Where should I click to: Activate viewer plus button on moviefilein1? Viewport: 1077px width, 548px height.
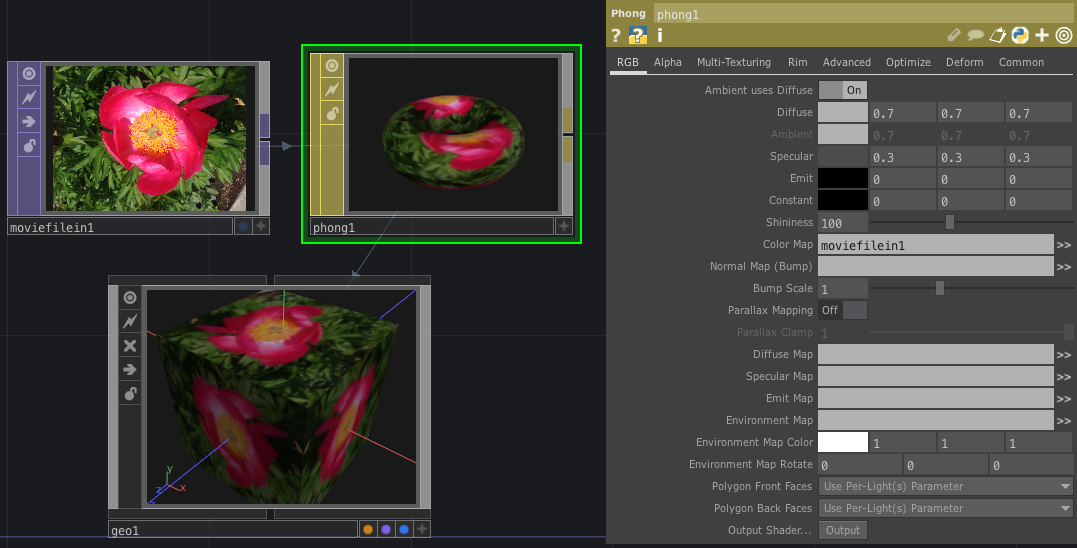(261, 226)
